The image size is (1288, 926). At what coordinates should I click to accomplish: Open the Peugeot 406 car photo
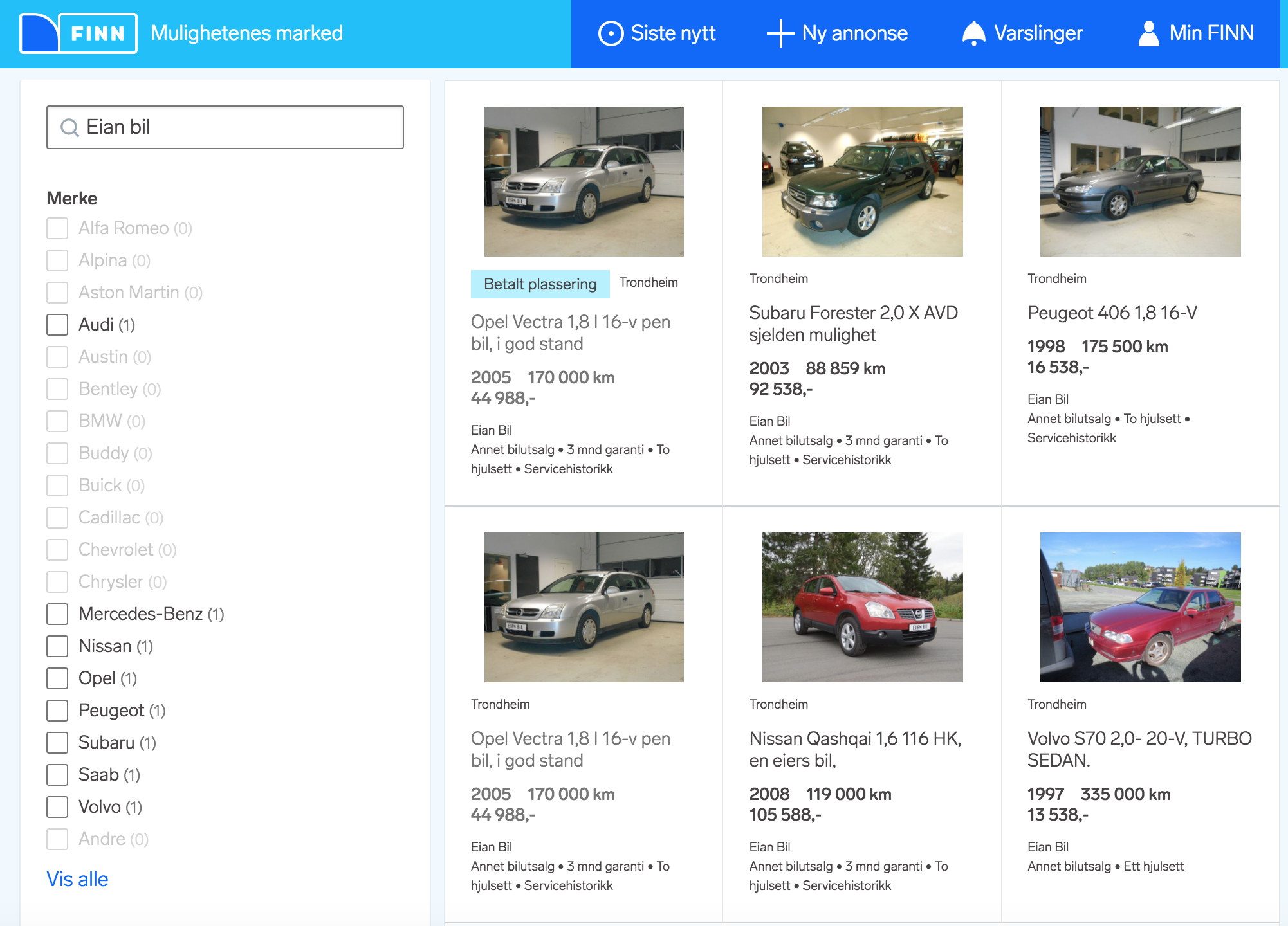pos(1140,181)
